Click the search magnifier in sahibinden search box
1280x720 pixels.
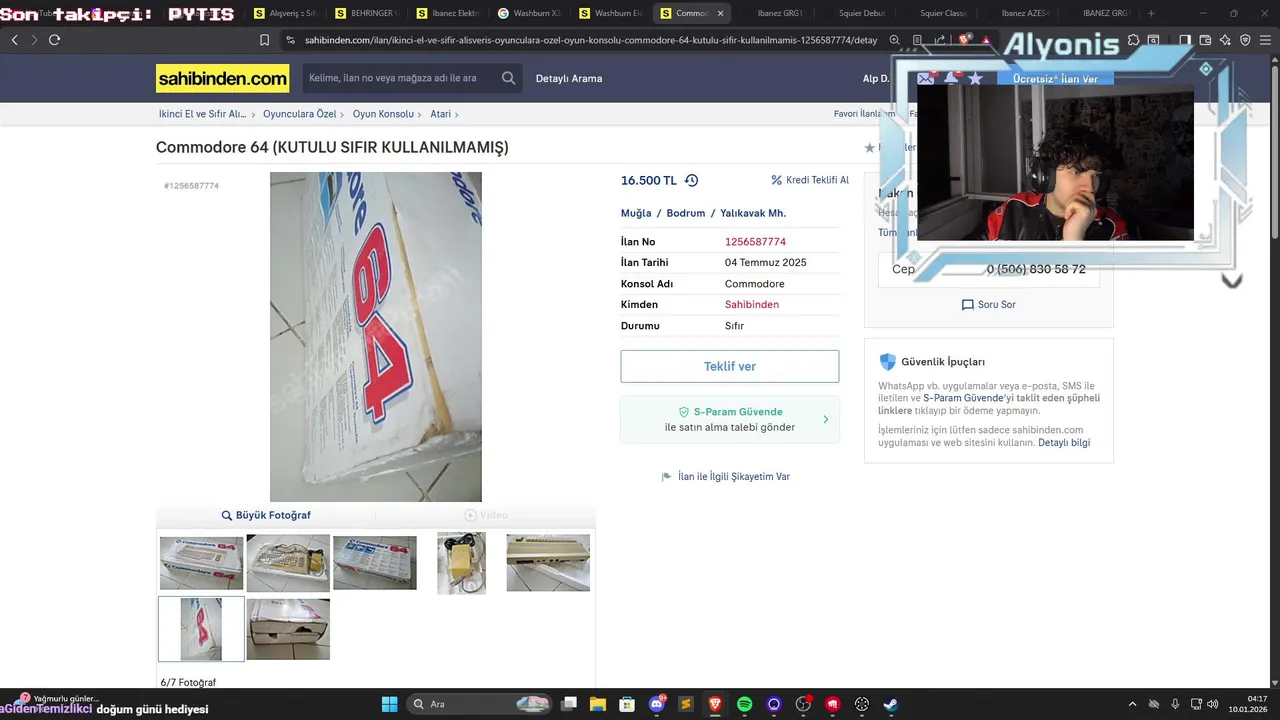click(x=508, y=78)
